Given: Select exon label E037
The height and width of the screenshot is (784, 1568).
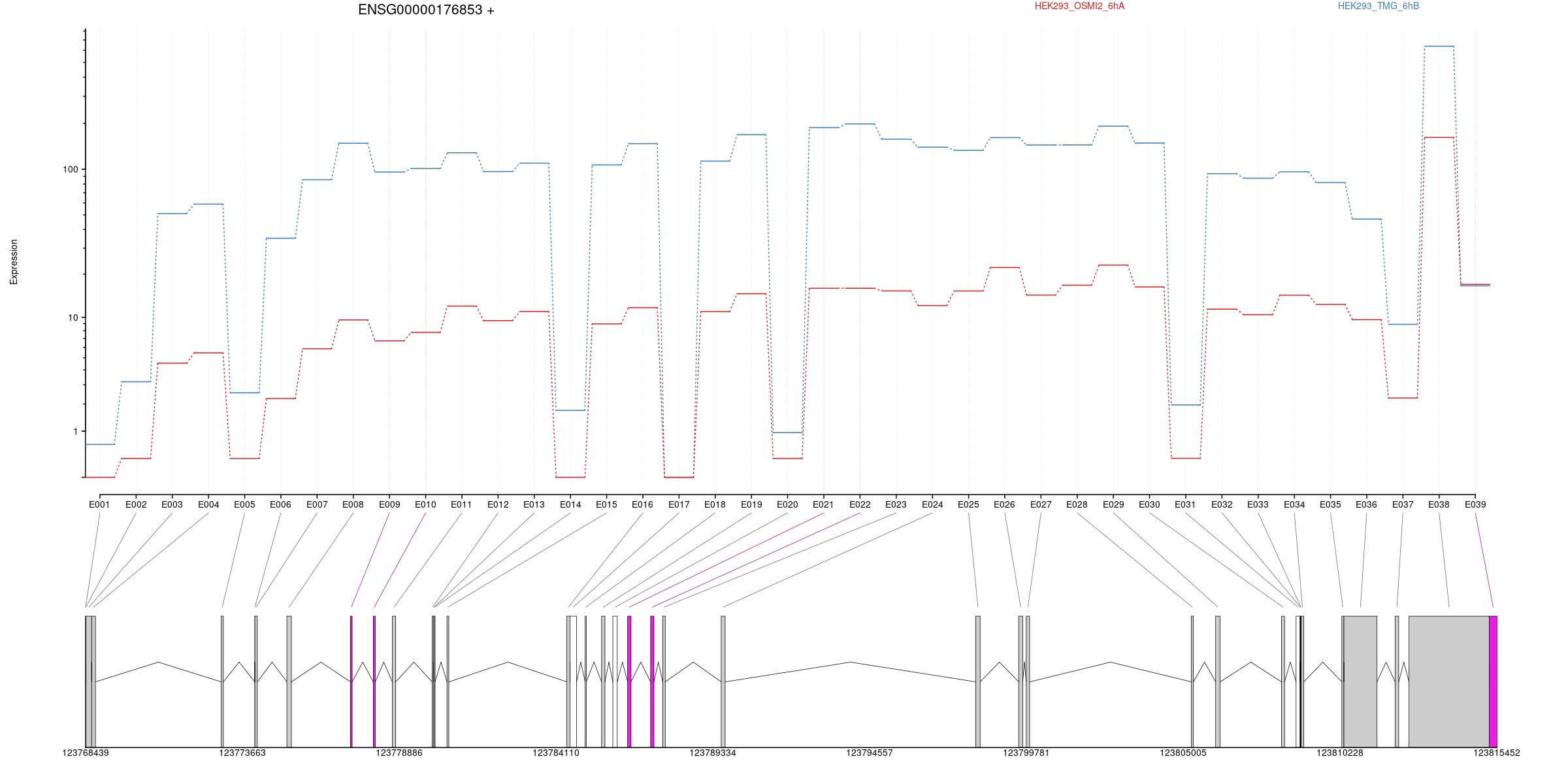Looking at the screenshot, I should pos(1403,504).
